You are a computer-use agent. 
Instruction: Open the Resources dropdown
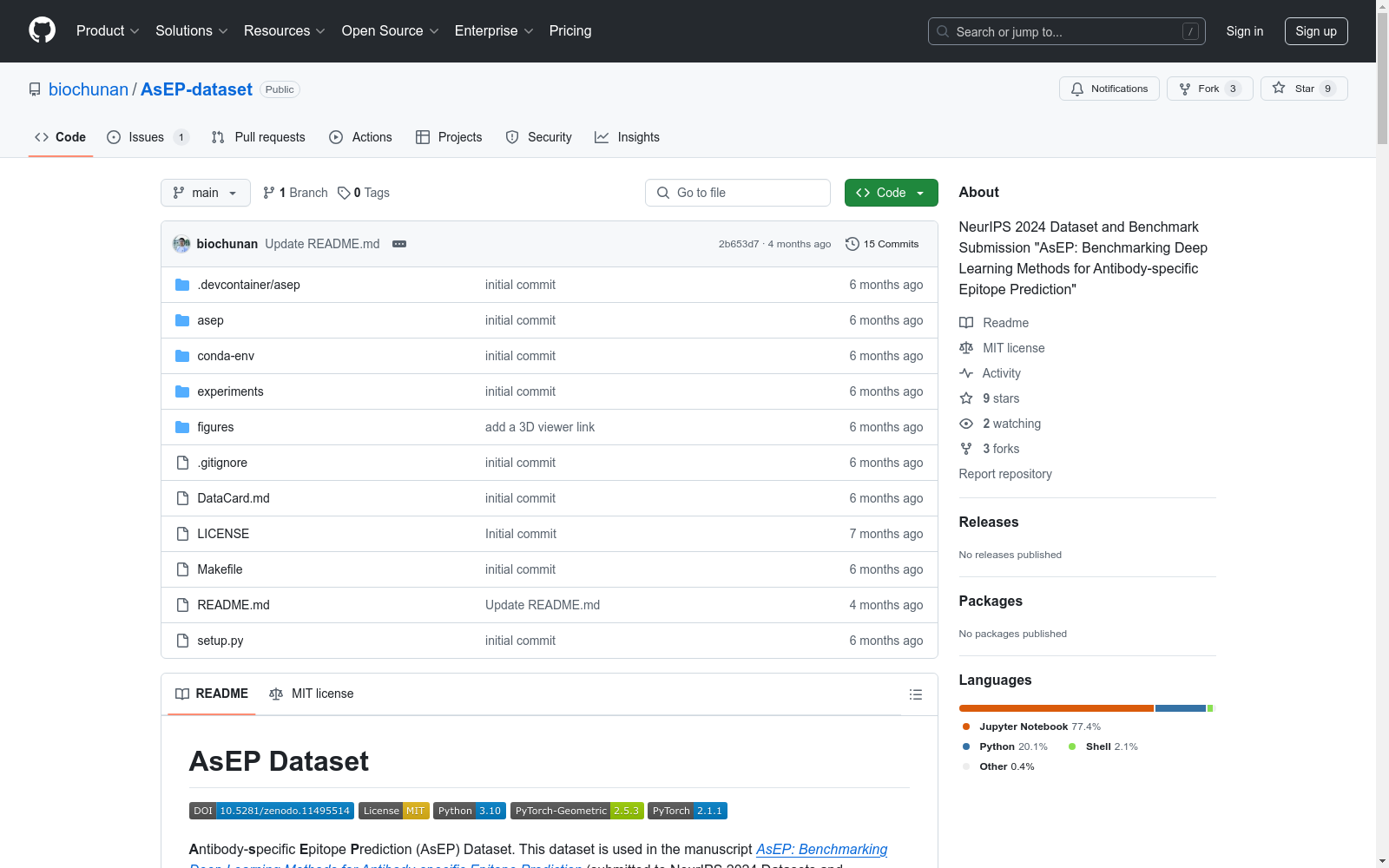[284, 30]
